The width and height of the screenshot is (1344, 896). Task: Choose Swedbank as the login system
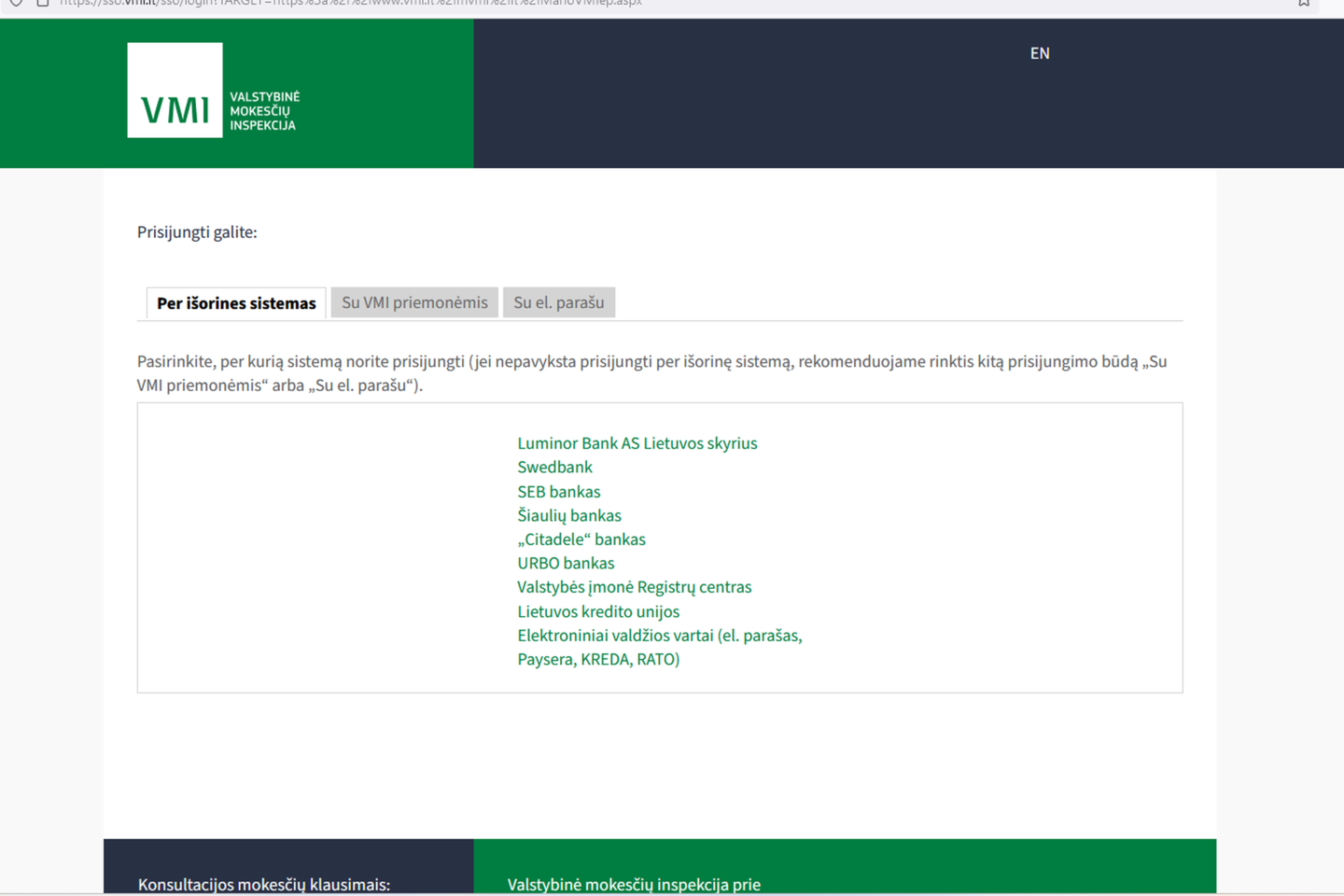(x=554, y=467)
